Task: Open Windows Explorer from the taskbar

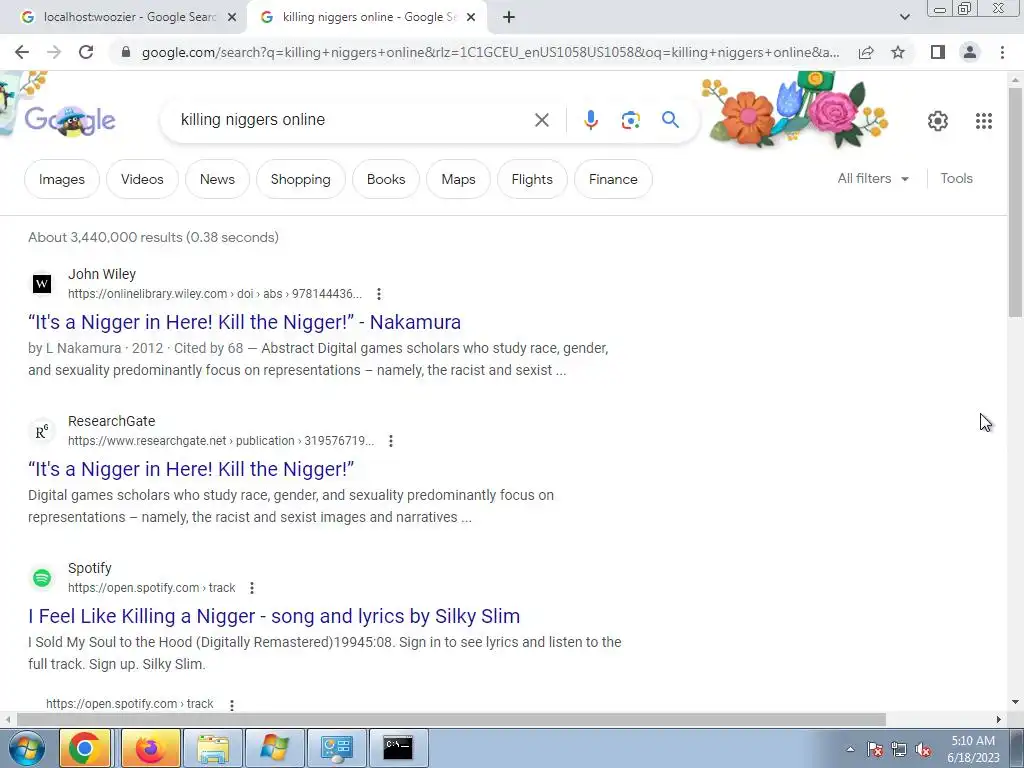Action: pyautogui.click(x=212, y=748)
